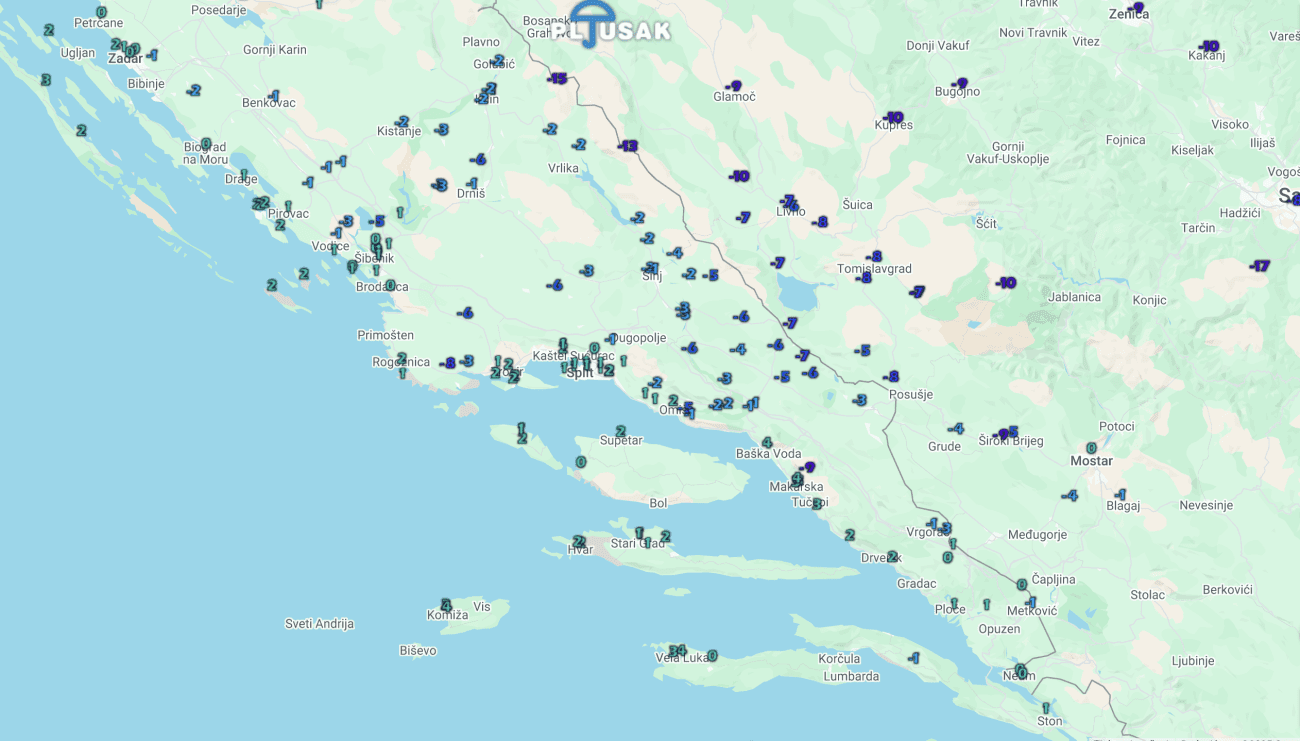1300x741 pixels.
Task: Select the -9 marker above Bugojno
Action: [x=960, y=84]
